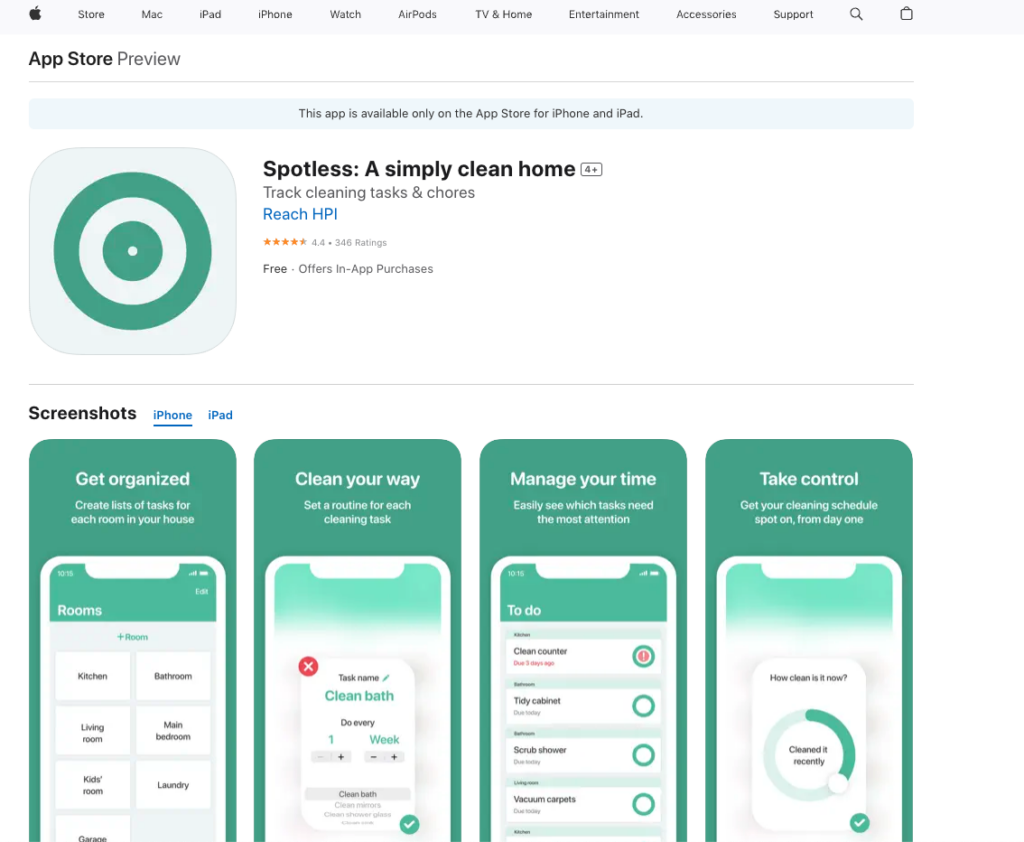Click the pencil edit icon beside Task name
1024x842 pixels.
click(386, 677)
